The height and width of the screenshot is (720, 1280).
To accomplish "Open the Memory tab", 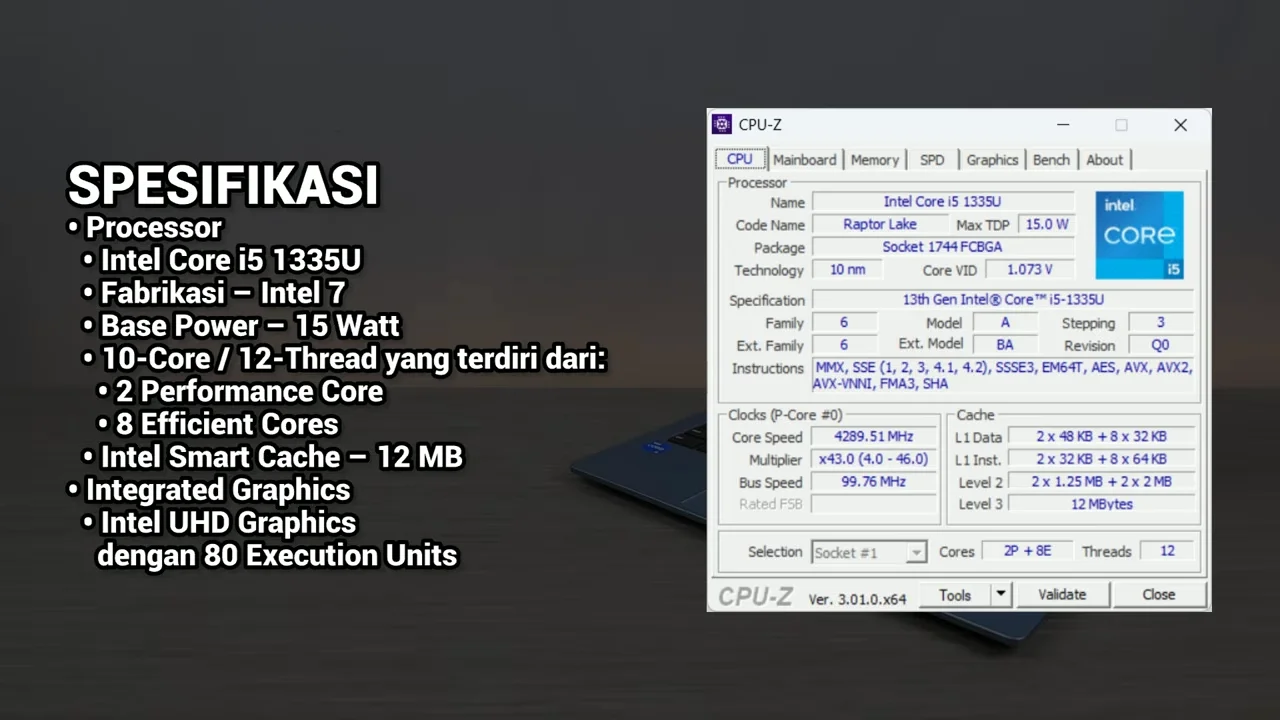I will click(875, 160).
